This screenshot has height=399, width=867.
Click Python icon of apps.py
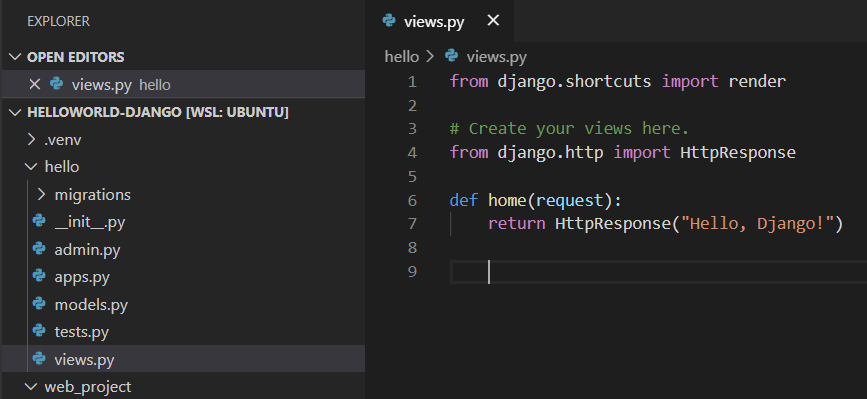pos(39,276)
